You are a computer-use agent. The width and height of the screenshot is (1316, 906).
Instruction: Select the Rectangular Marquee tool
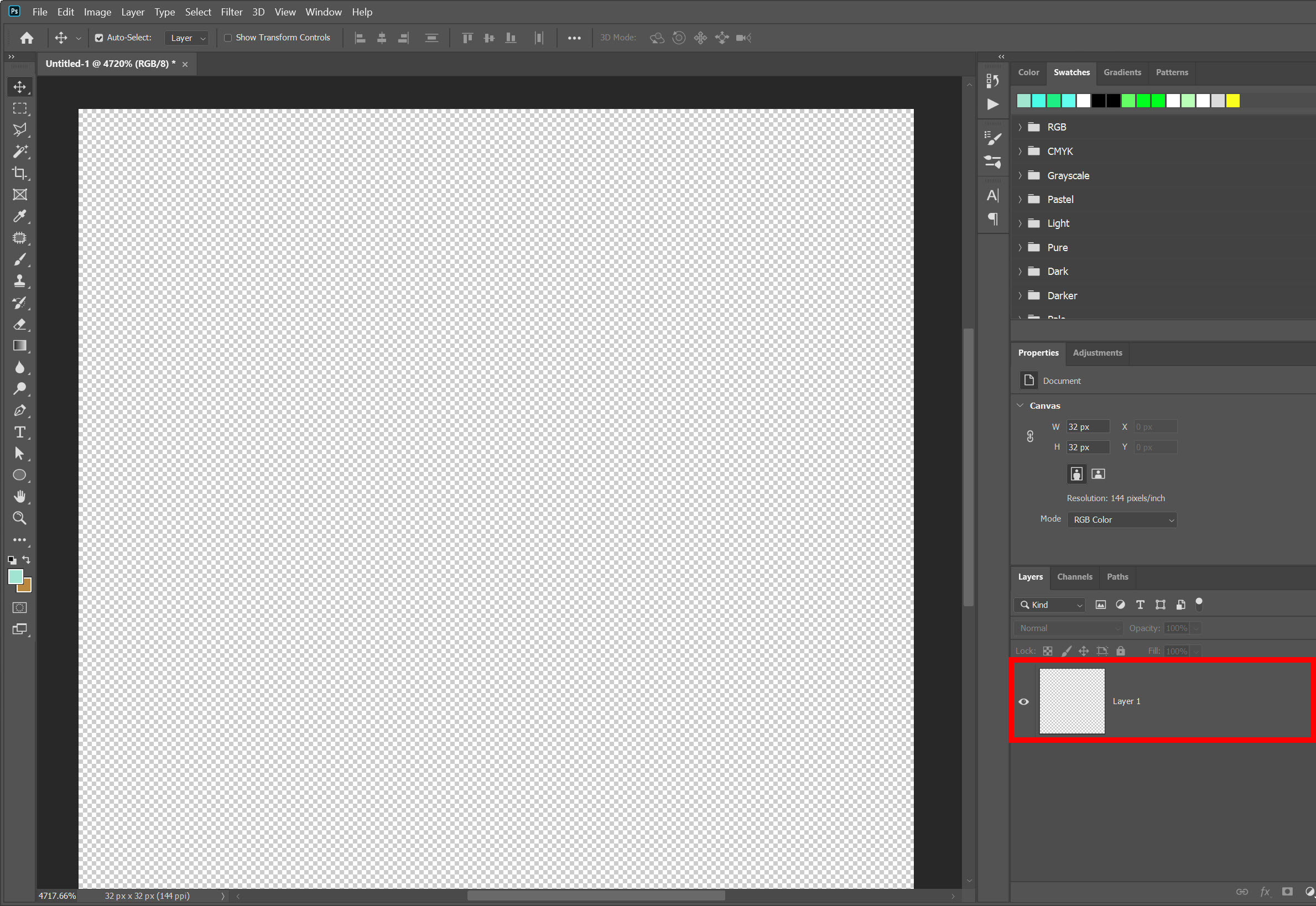pyautogui.click(x=20, y=108)
